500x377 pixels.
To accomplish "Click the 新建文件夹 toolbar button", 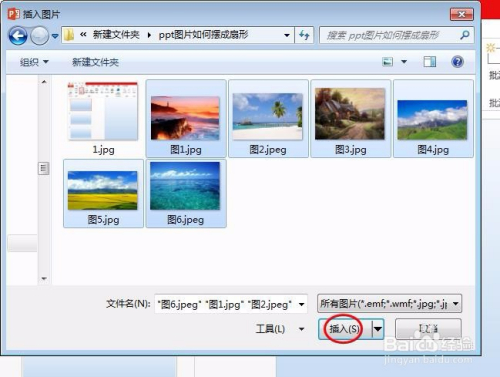I will tap(95, 62).
